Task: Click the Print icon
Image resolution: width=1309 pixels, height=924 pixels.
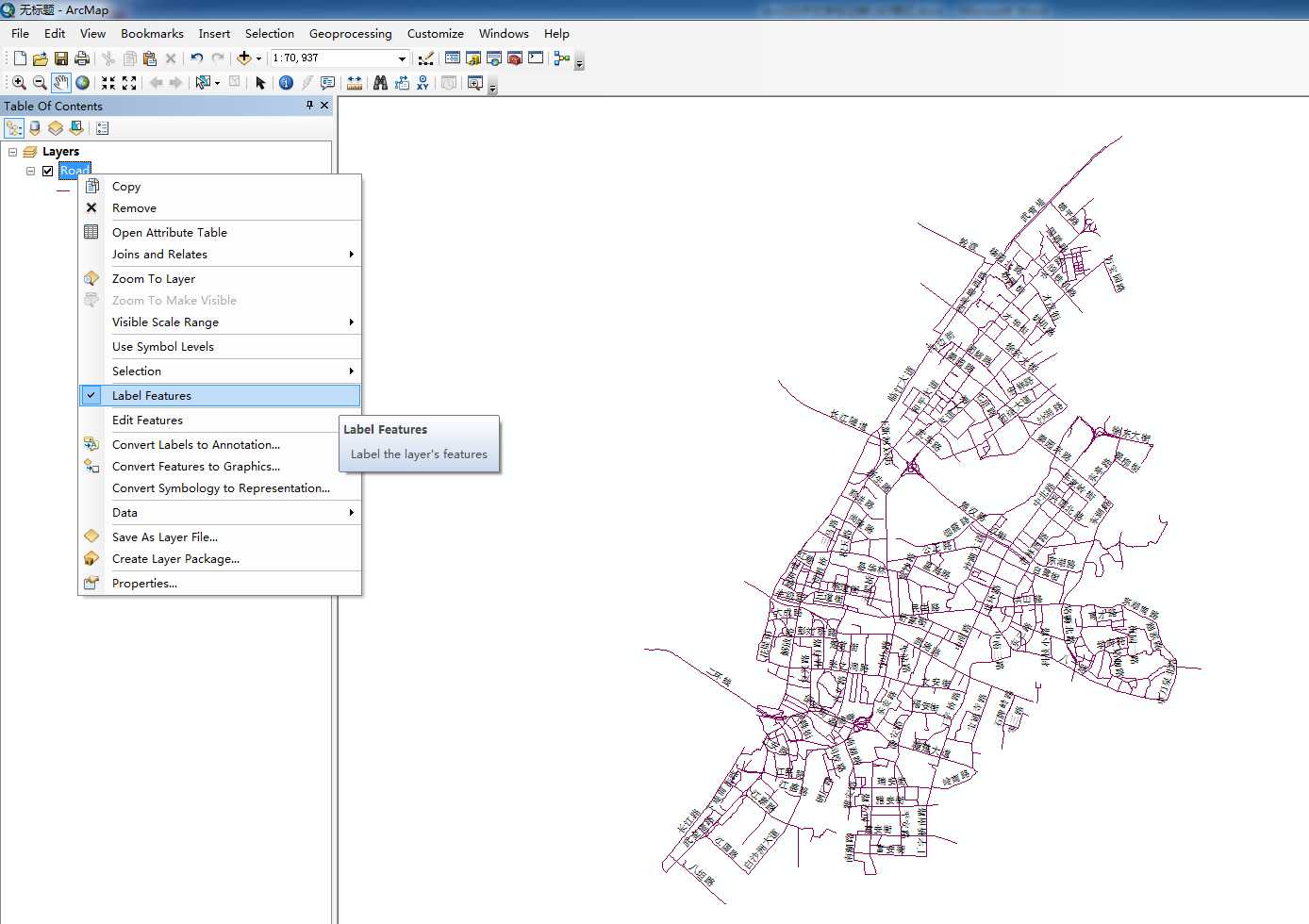Action: point(82,58)
